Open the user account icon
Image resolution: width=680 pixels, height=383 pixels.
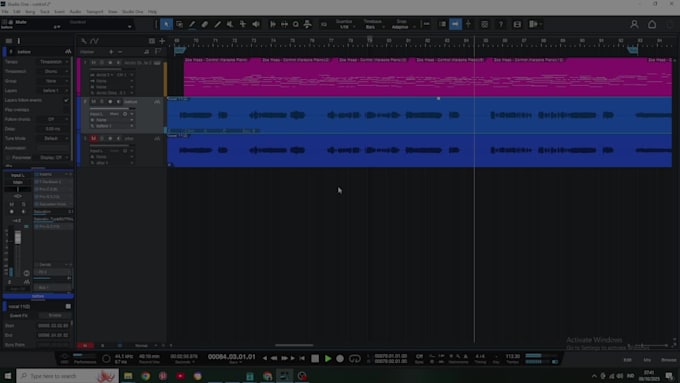click(634, 24)
